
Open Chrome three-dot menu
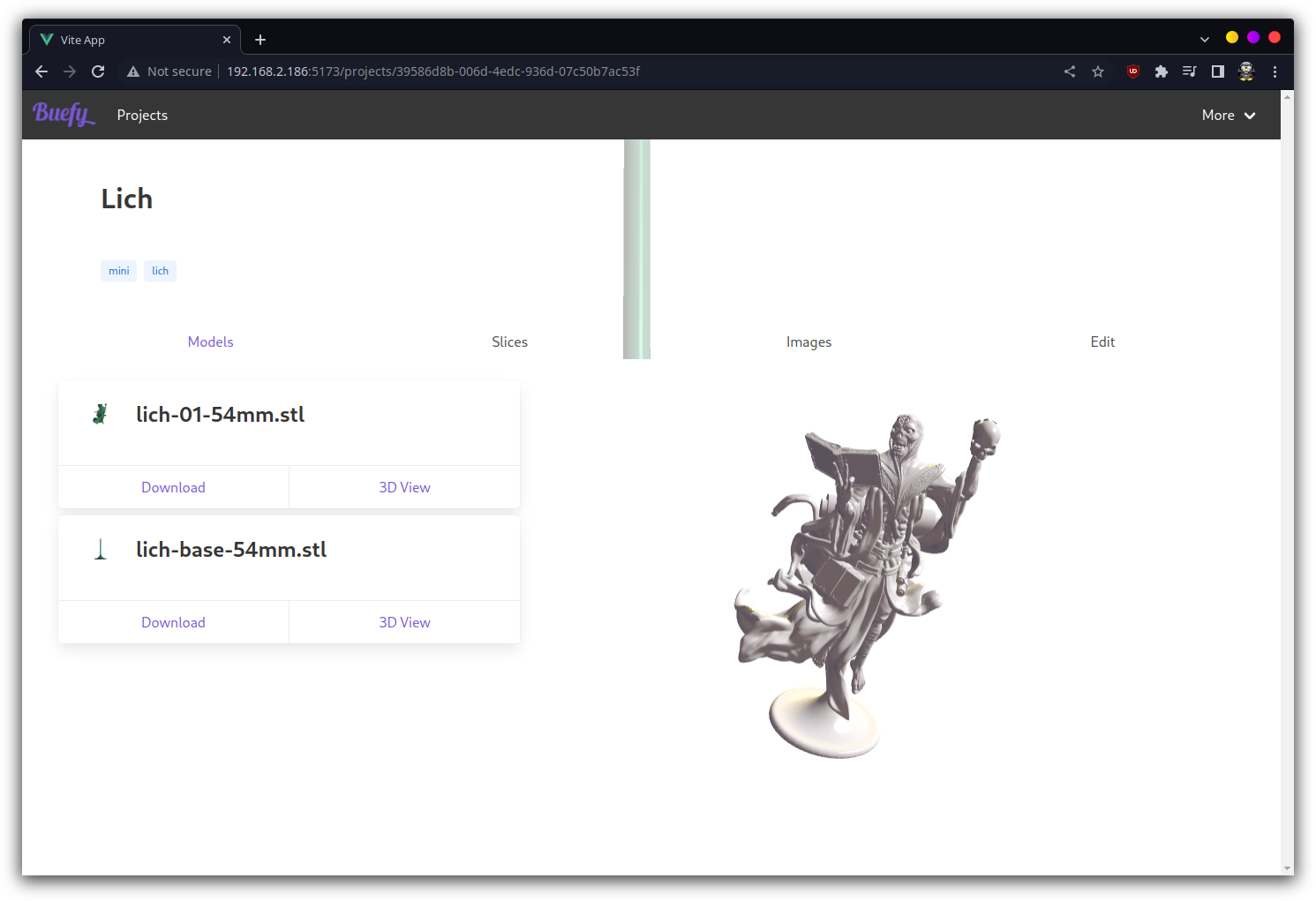pyautogui.click(x=1275, y=71)
